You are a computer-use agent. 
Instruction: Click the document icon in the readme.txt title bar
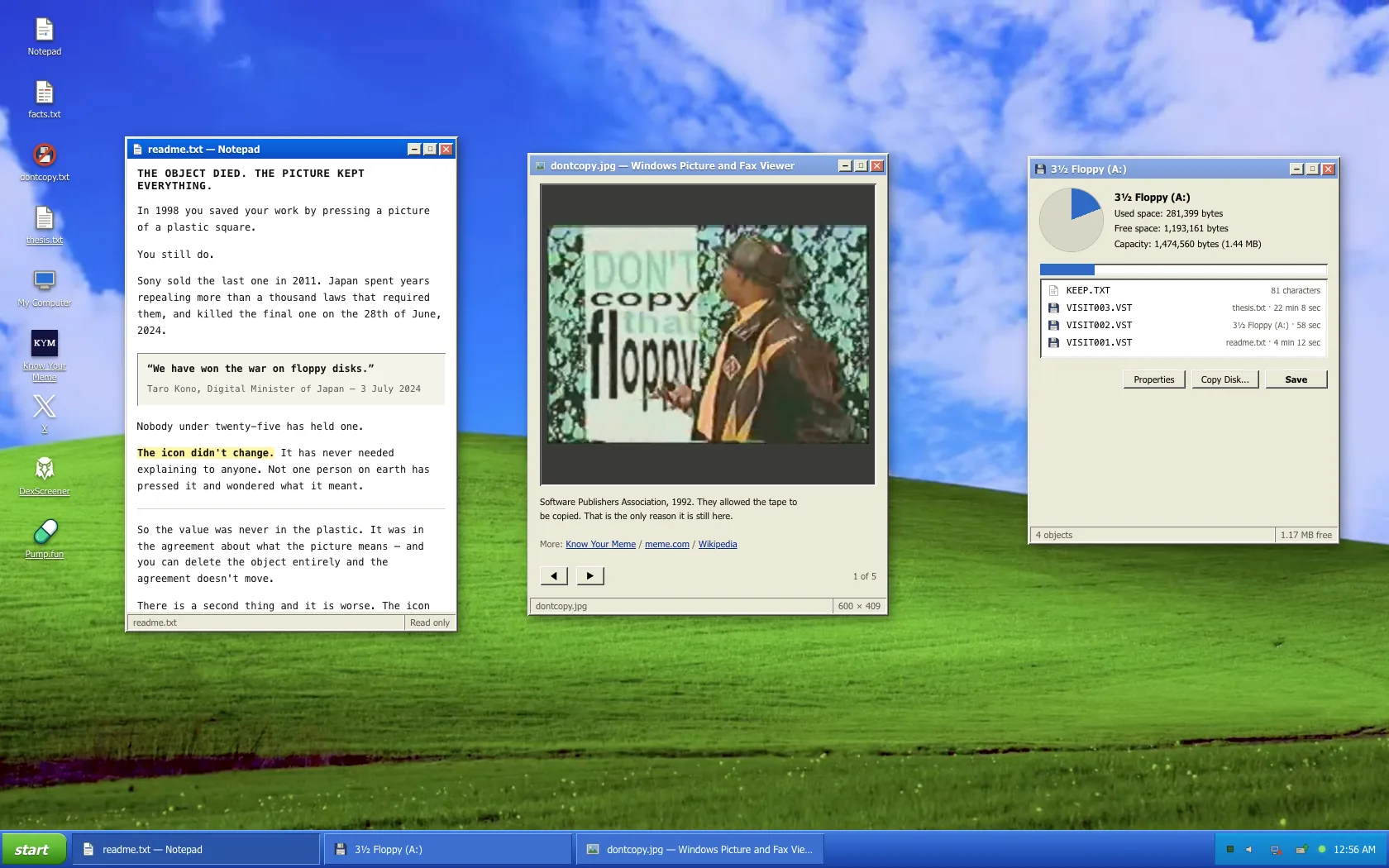(138, 150)
